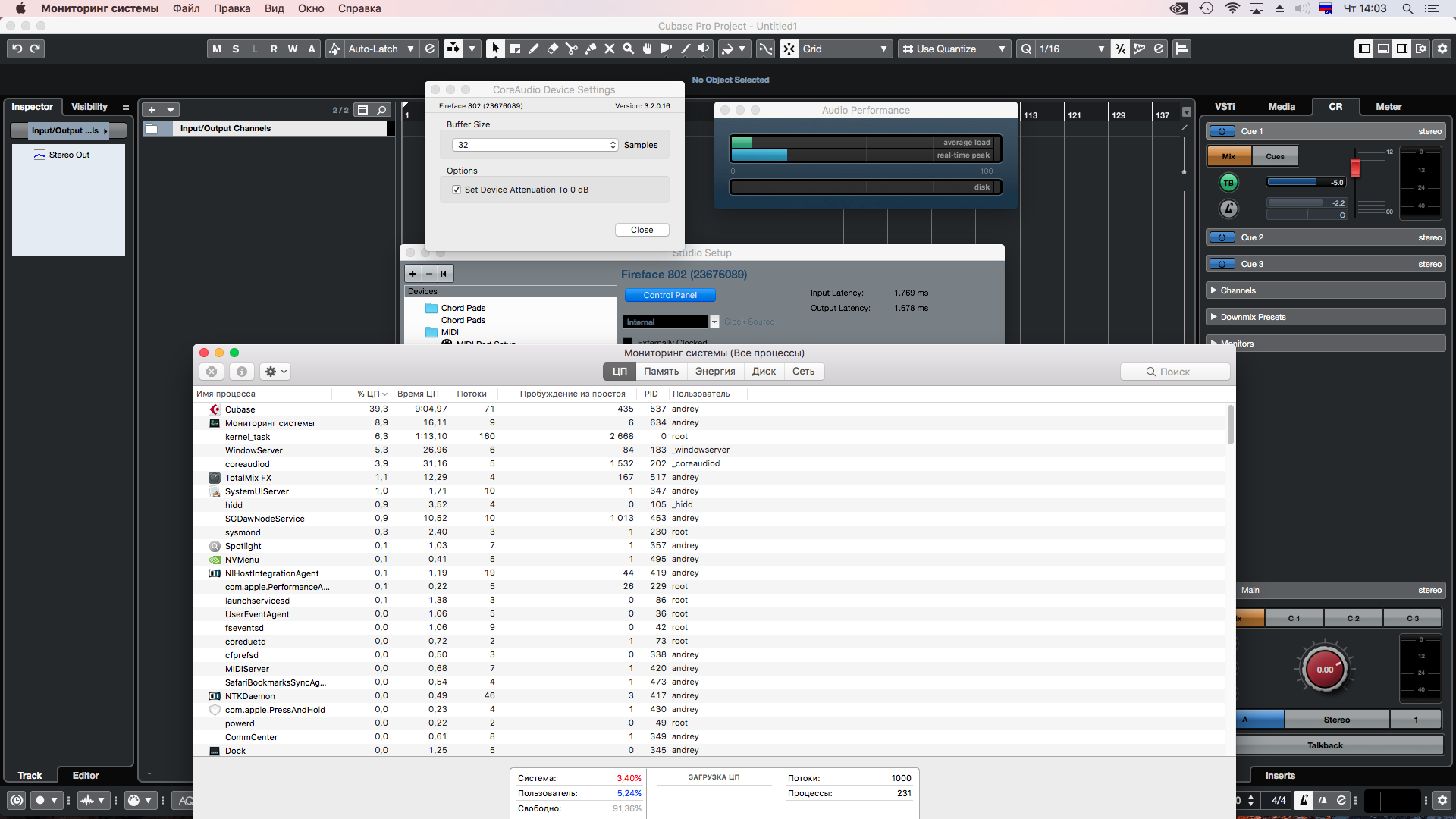
Task: Expand the Downmix Presets section
Action: (1326, 317)
